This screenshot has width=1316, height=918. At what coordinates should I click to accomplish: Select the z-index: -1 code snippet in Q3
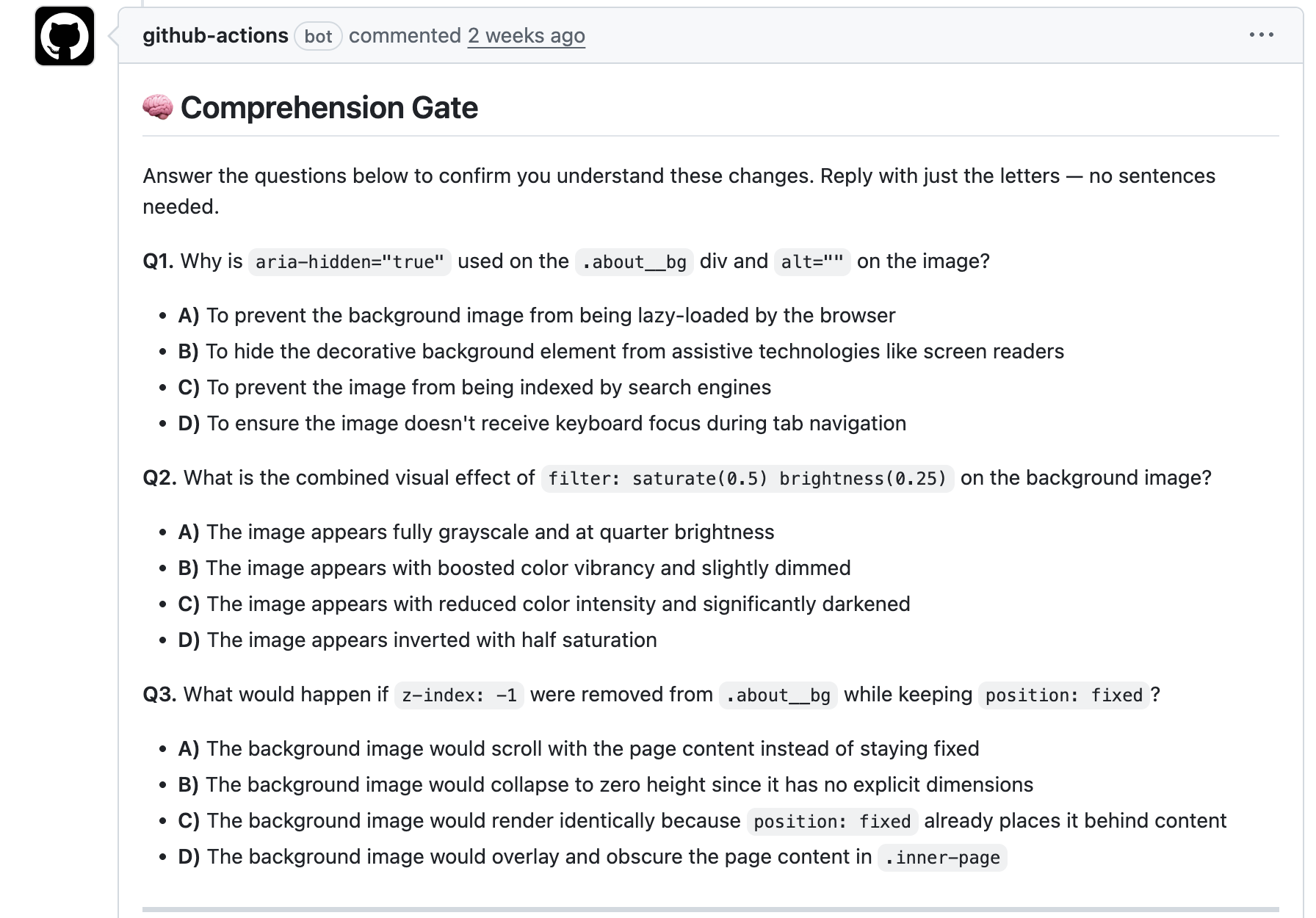click(x=458, y=695)
